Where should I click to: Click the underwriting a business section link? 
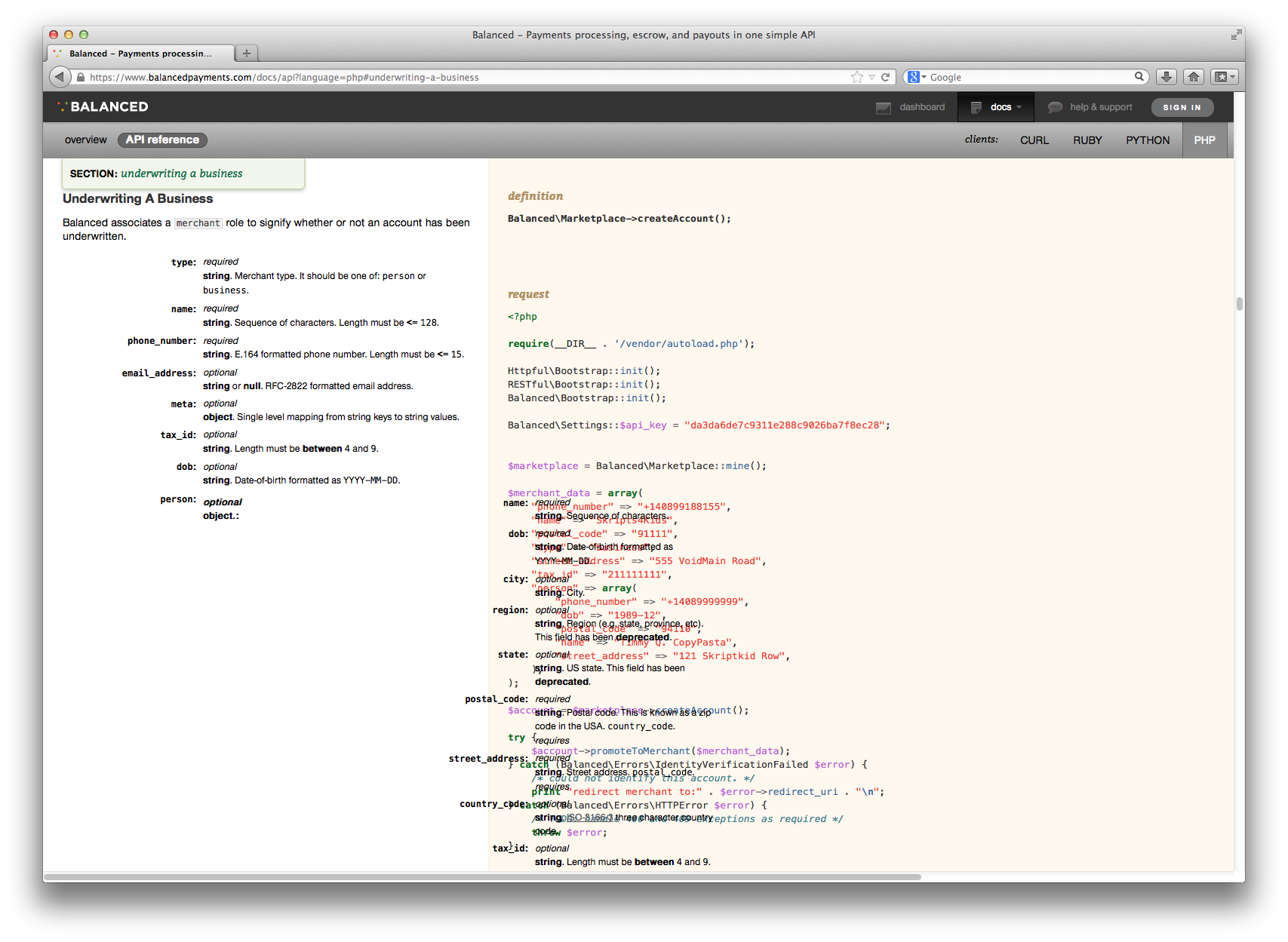pyautogui.click(x=182, y=173)
